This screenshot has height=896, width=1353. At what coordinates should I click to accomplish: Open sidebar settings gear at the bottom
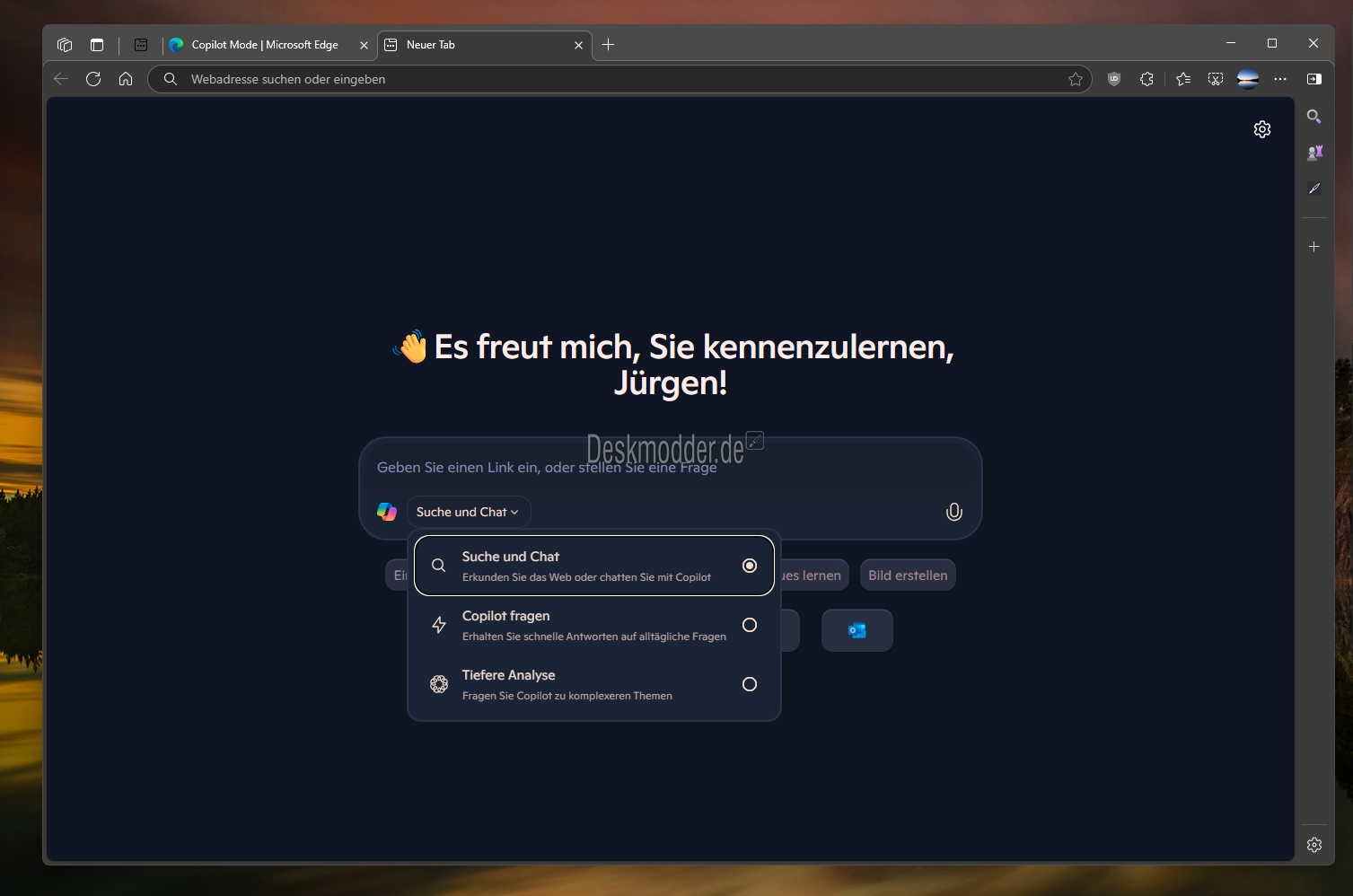1314,845
